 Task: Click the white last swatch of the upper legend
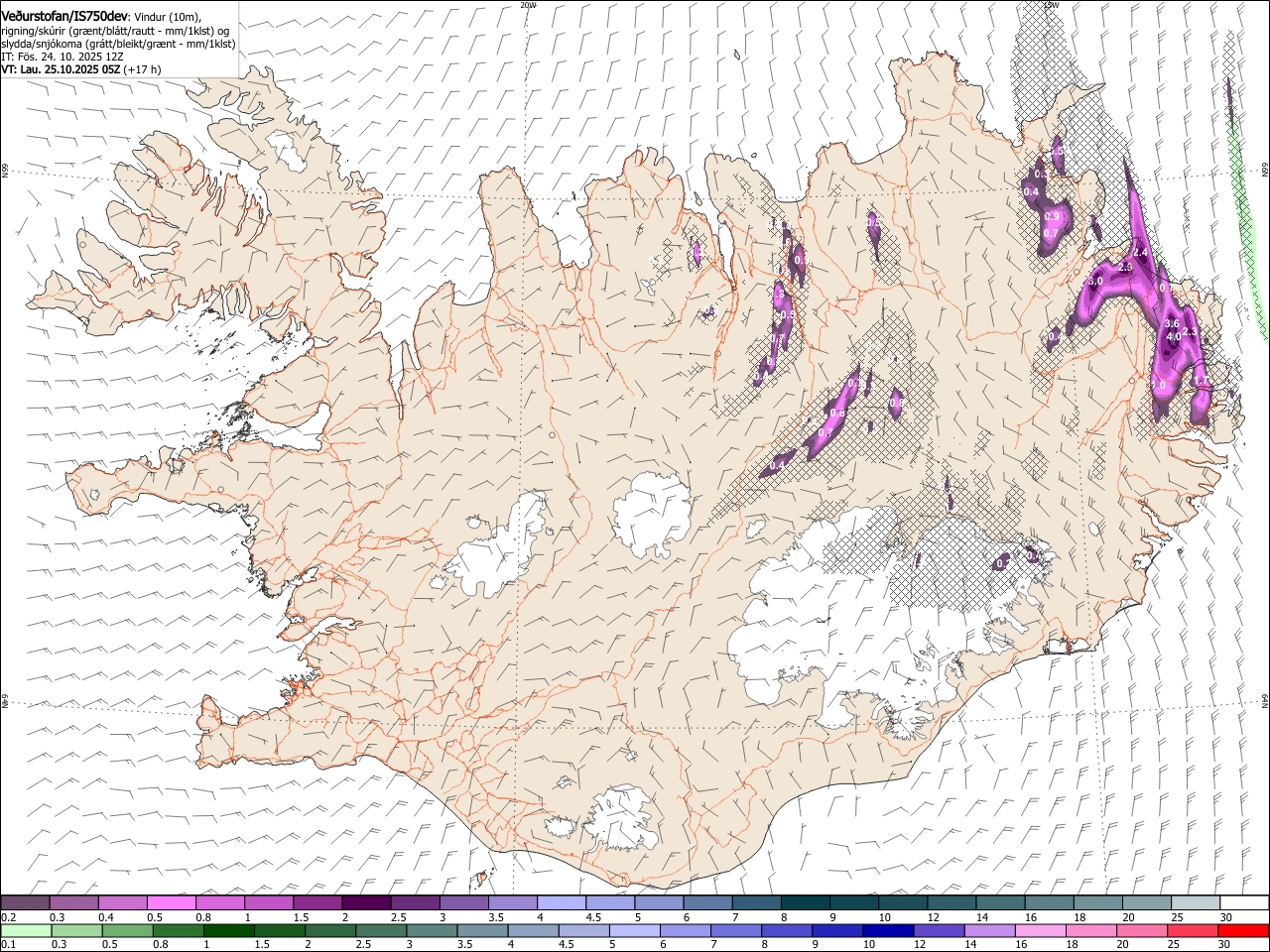[1244, 902]
